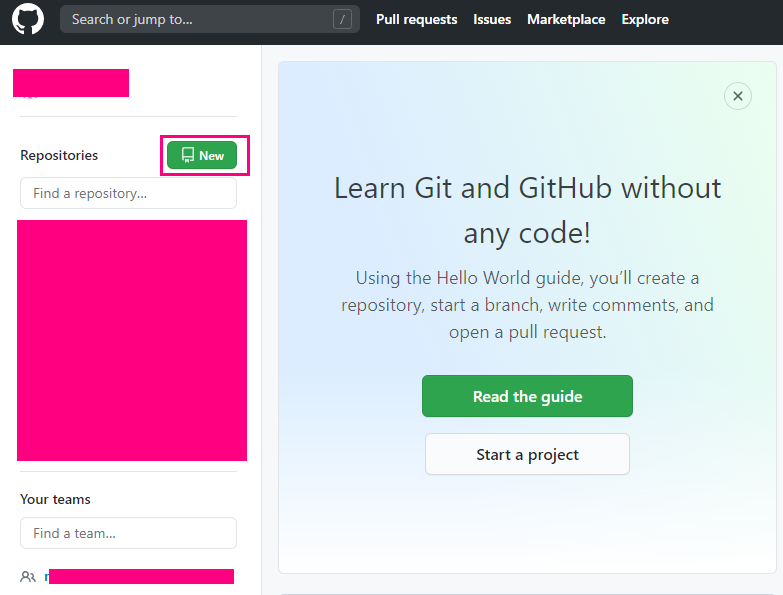The width and height of the screenshot is (783, 595).
Task: Open Marketplace from the top bar
Action: [566, 19]
